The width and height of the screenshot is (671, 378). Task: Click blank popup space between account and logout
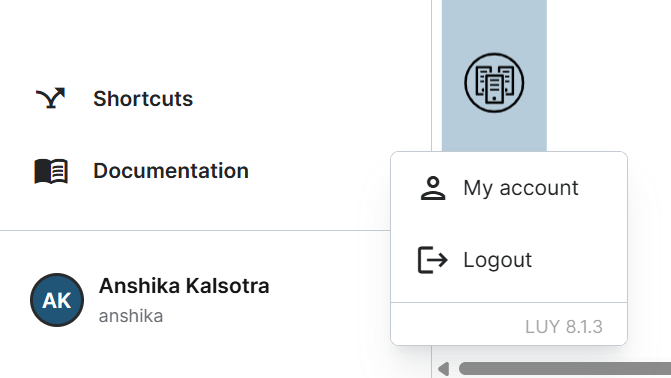coord(509,224)
